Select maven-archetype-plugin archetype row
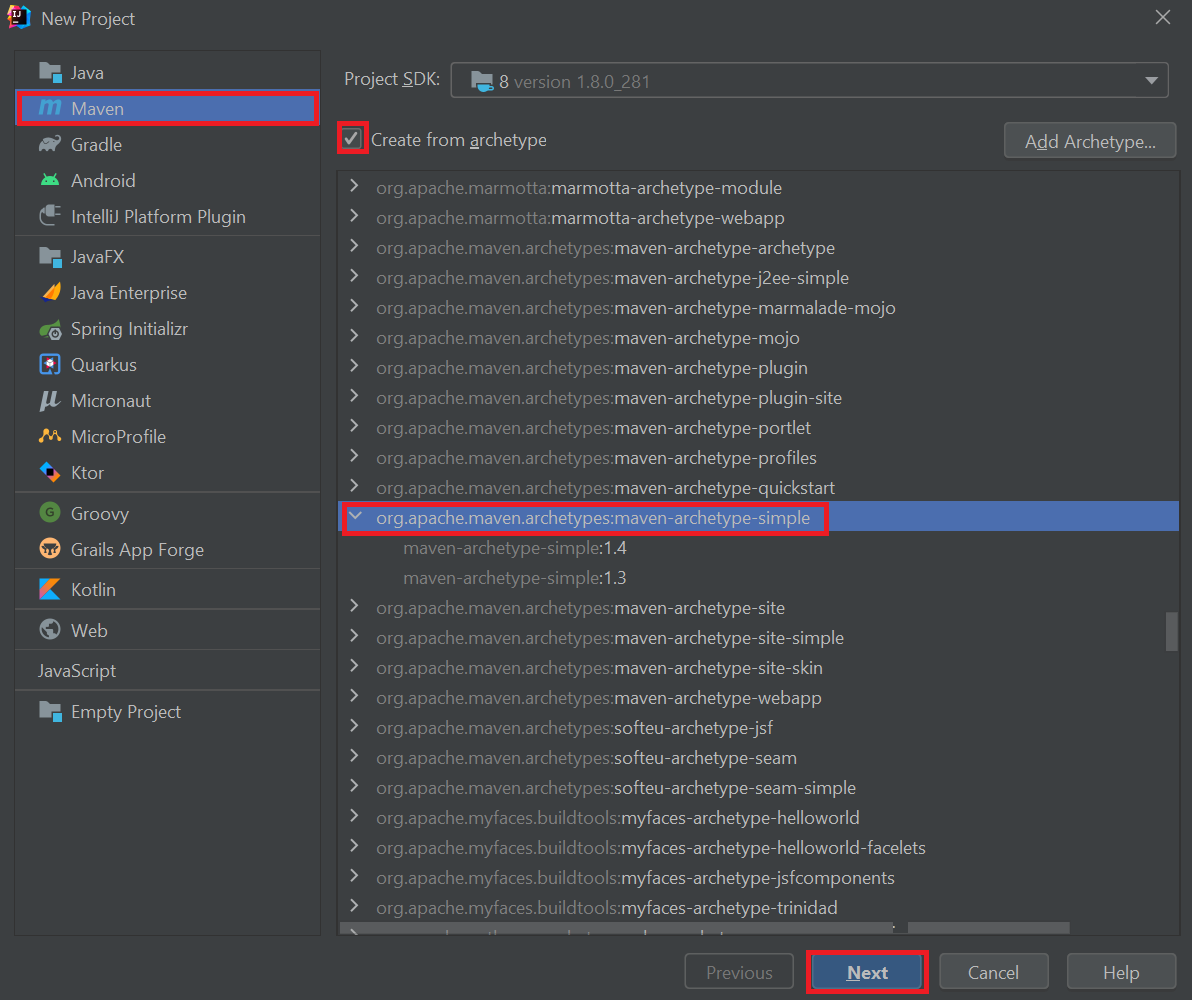The height and width of the screenshot is (1000, 1192). tap(759, 367)
